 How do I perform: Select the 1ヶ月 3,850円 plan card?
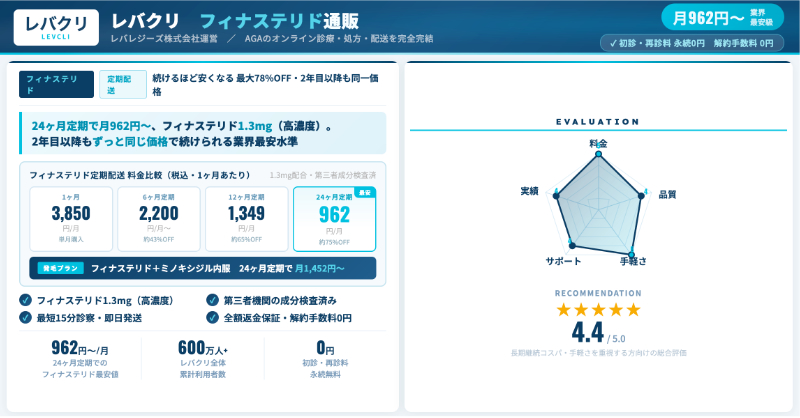coord(71,219)
